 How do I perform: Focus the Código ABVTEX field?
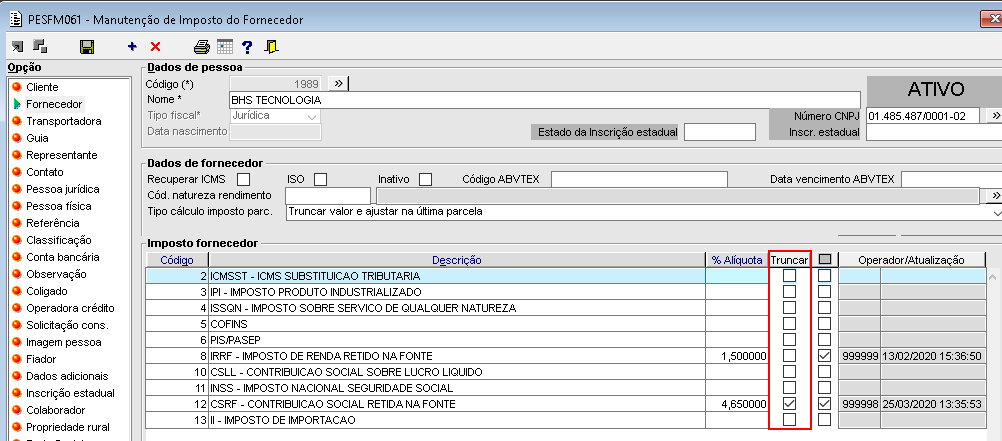639,180
